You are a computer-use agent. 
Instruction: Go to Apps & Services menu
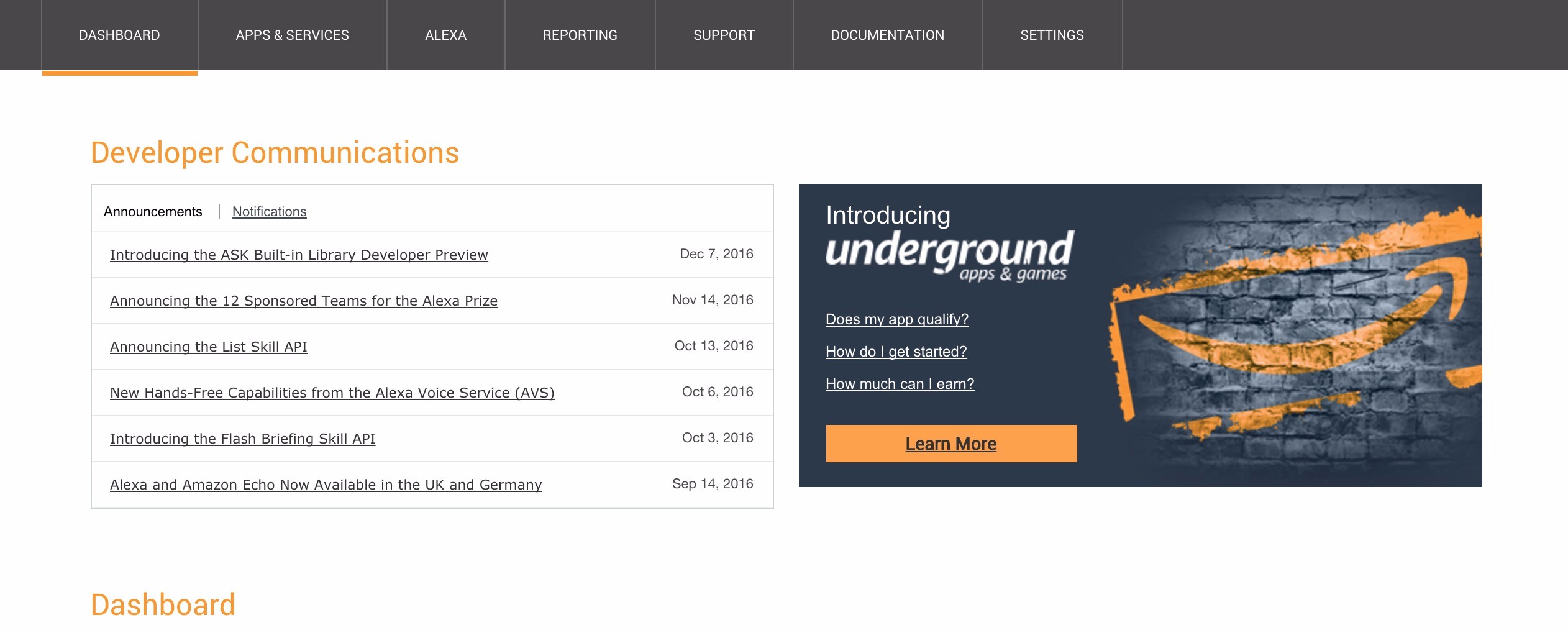[x=292, y=35]
